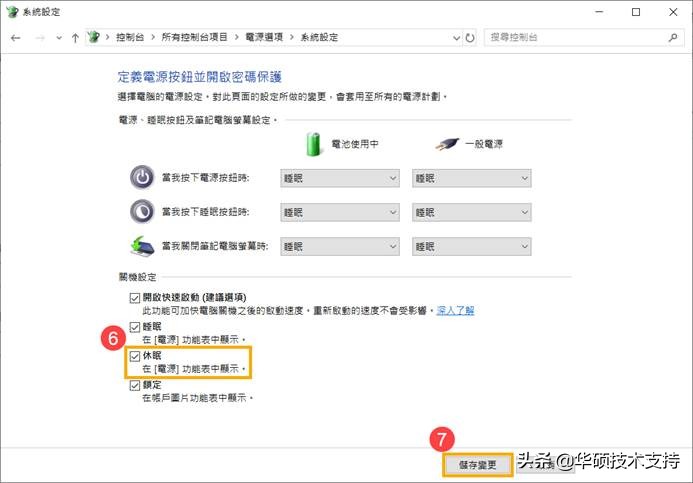Toggle 開啟快速啟動 checkbox
The image size is (693, 483).
point(135,298)
